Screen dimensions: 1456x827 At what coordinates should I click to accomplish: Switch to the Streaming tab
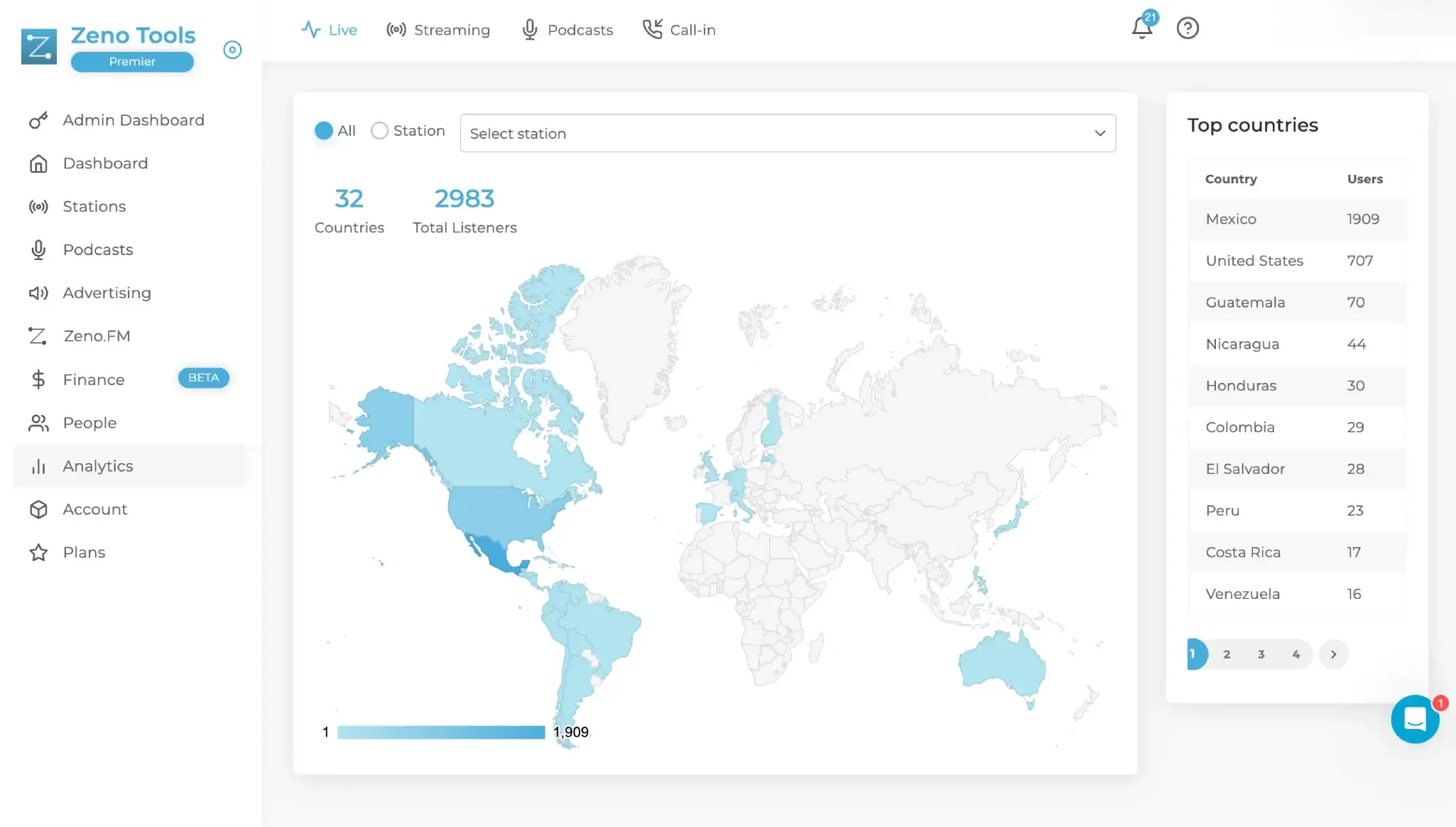[438, 30]
